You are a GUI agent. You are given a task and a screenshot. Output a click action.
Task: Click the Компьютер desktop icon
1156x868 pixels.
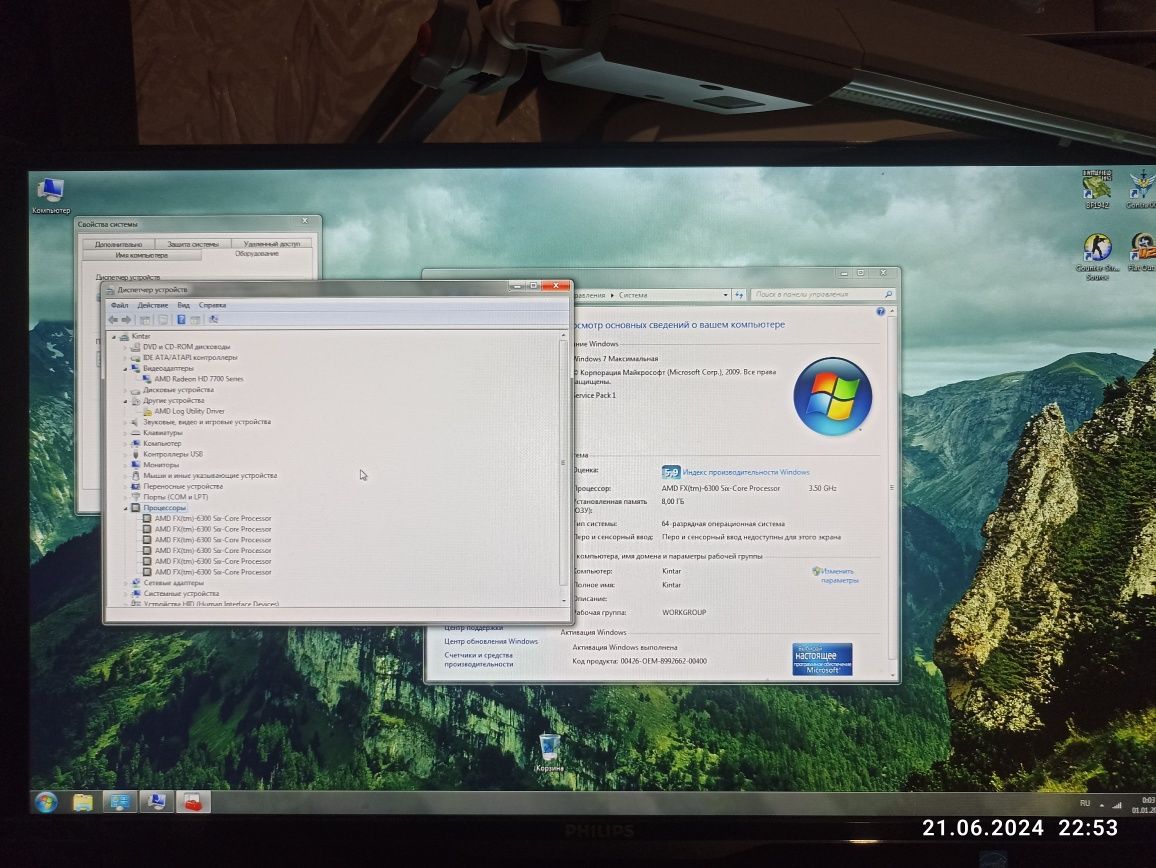tap(51, 195)
